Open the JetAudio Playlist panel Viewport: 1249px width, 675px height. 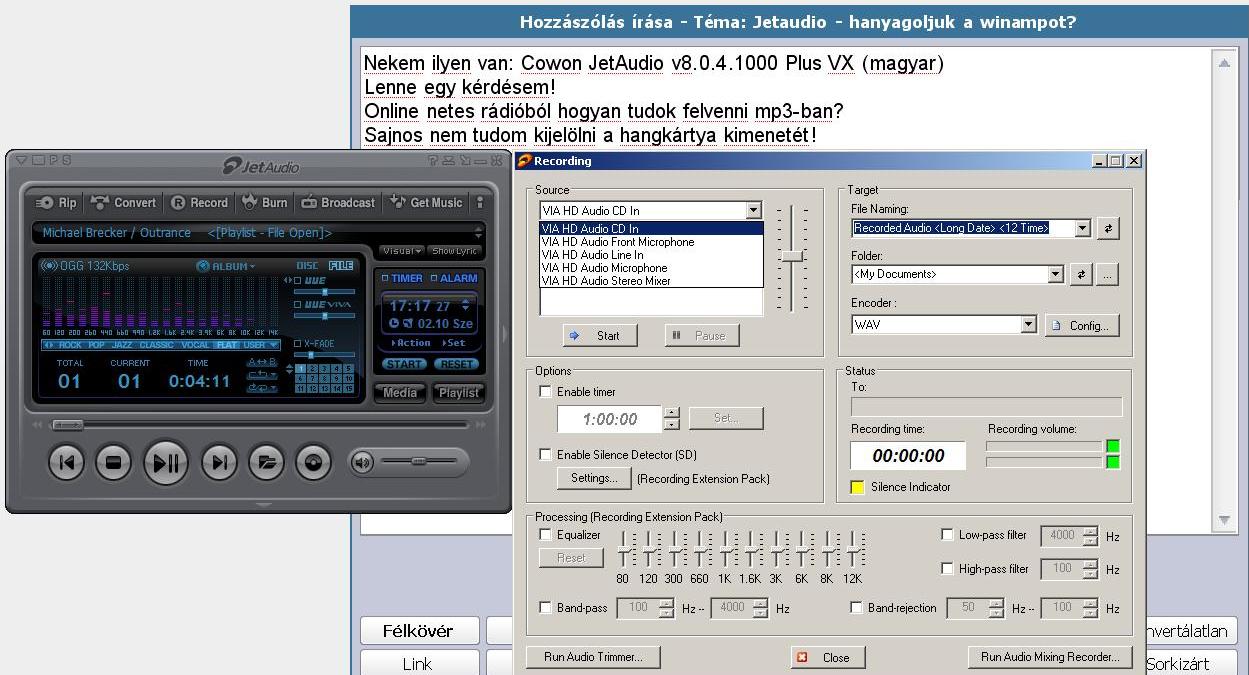(458, 393)
